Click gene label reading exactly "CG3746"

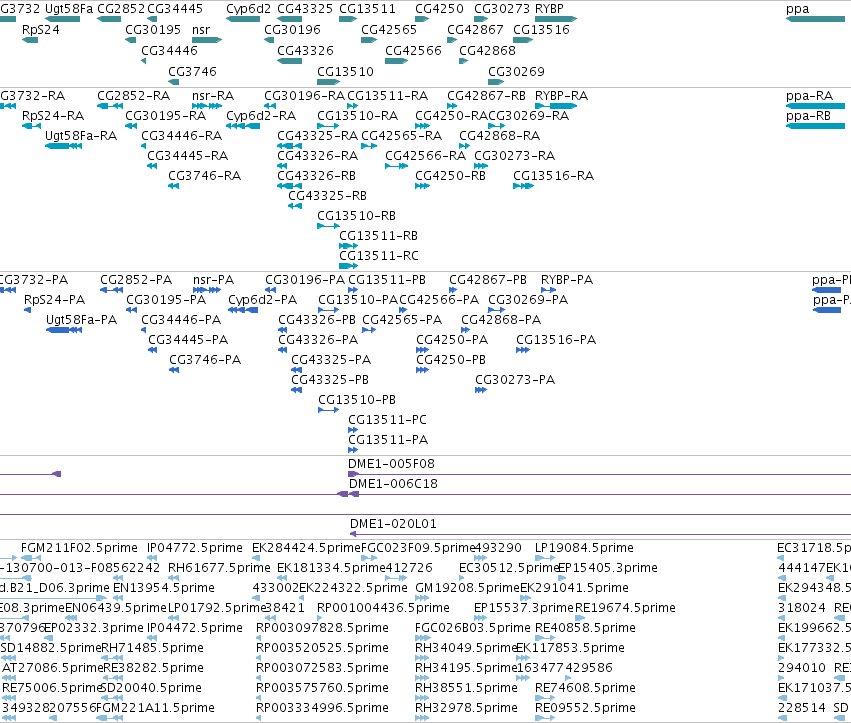[192, 72]
